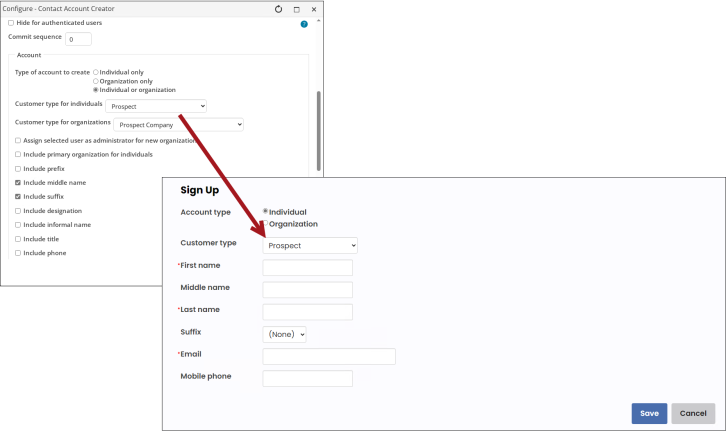Select Individual or organization radio button
Screen dimensions: 726x431
point(96,90)
